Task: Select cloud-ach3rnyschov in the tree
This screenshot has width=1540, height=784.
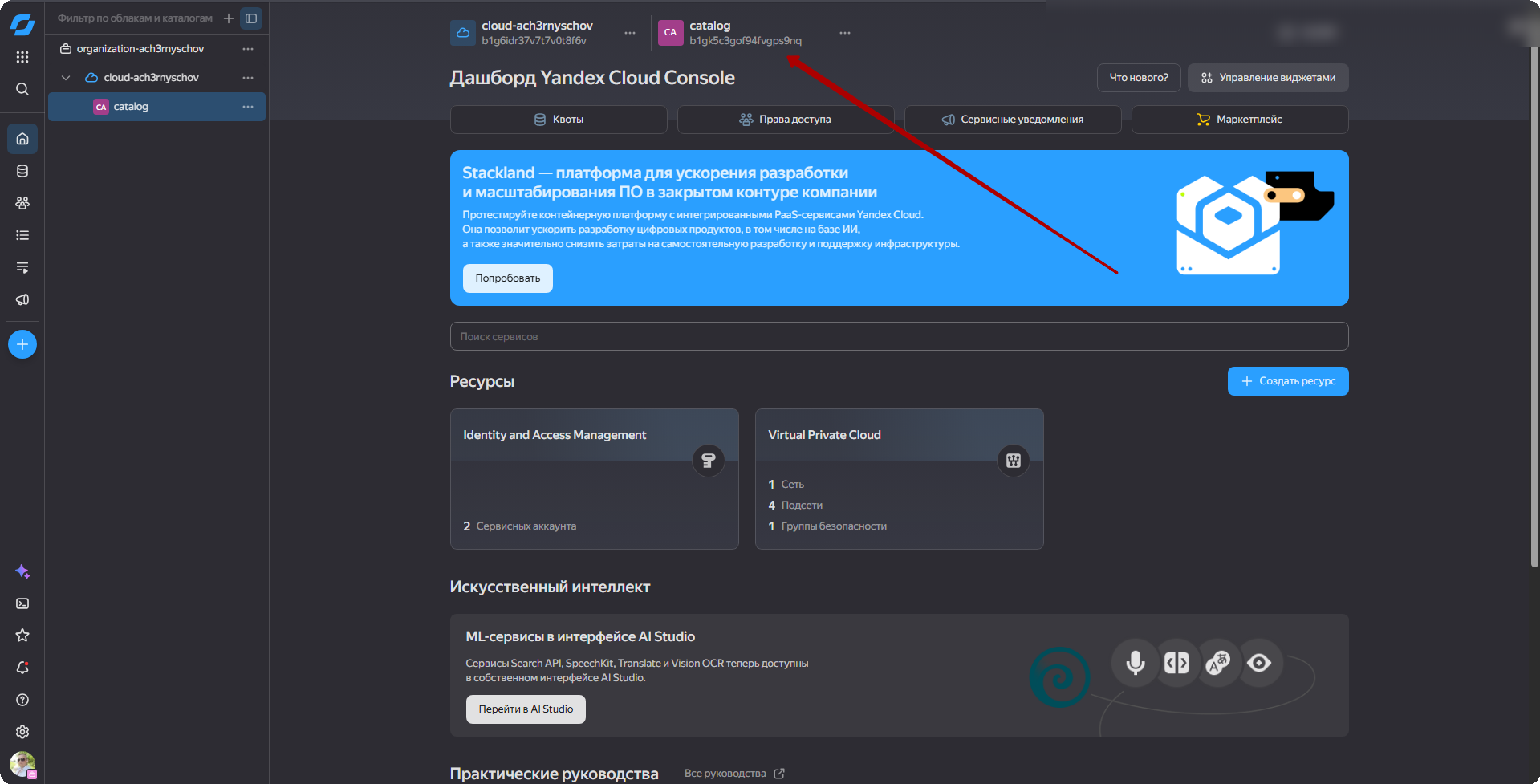Action: 152,78
